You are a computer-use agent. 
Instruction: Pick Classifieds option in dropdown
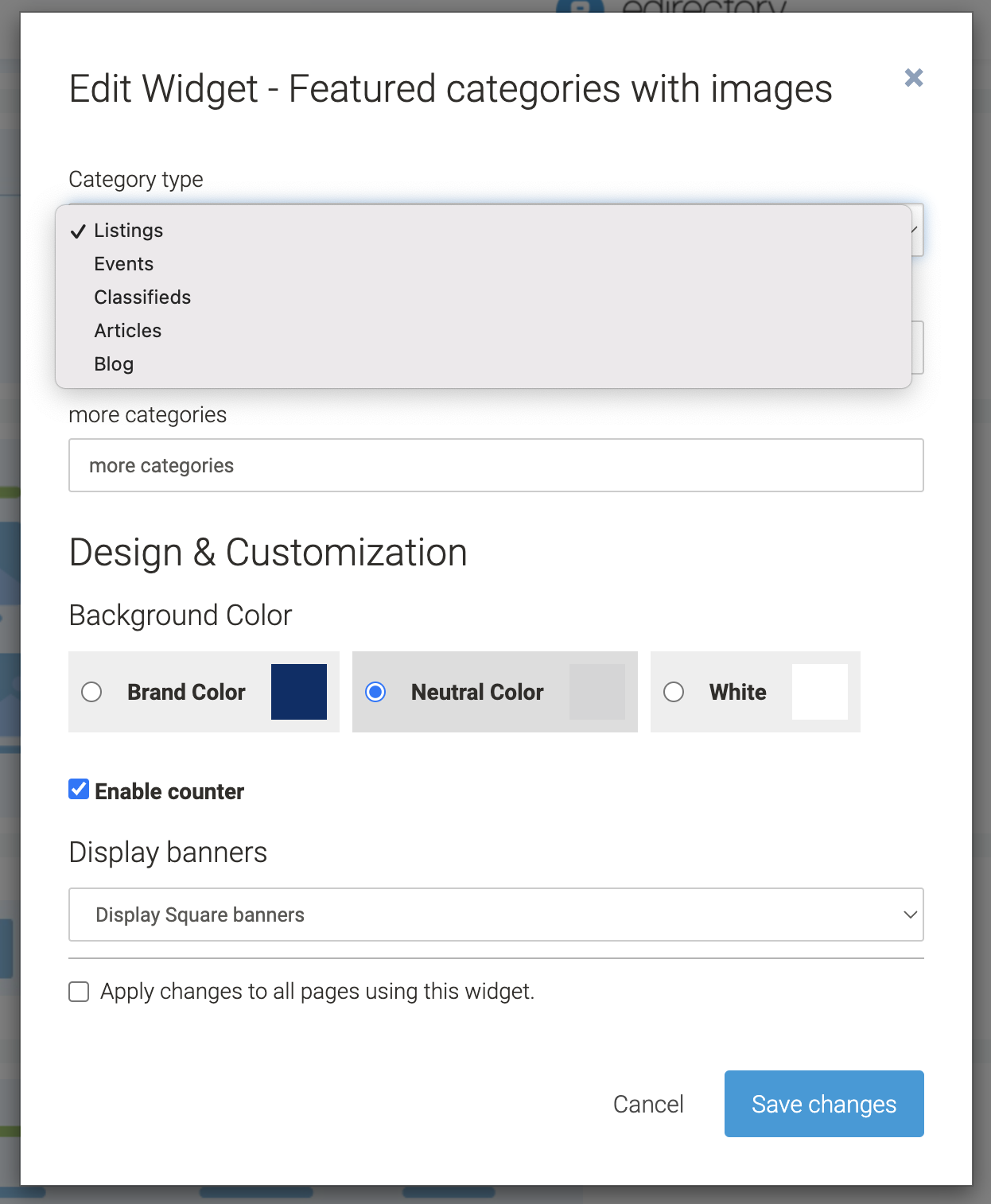[142, 297]
